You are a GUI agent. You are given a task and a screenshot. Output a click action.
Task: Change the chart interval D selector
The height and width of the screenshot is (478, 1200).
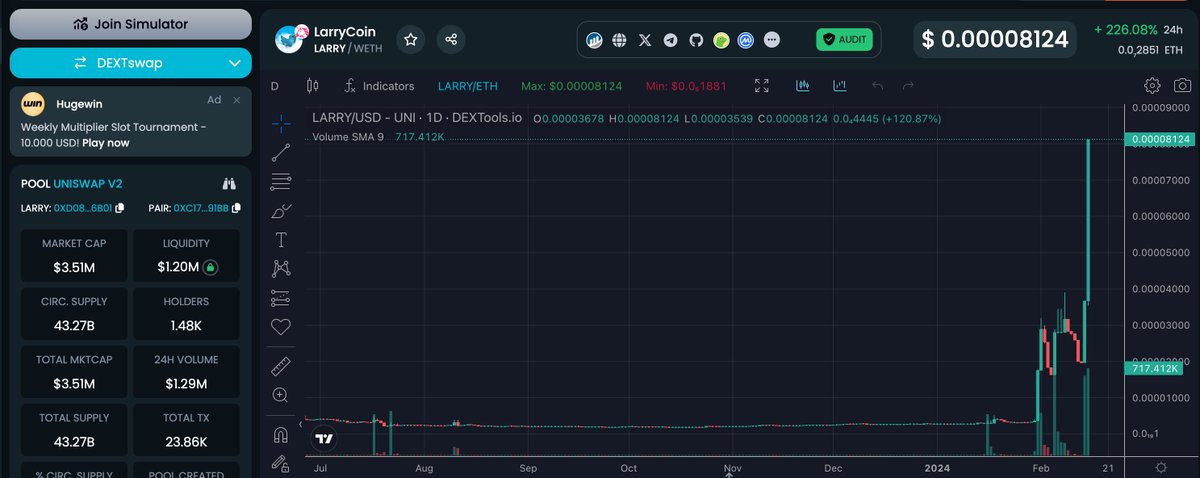275,86
